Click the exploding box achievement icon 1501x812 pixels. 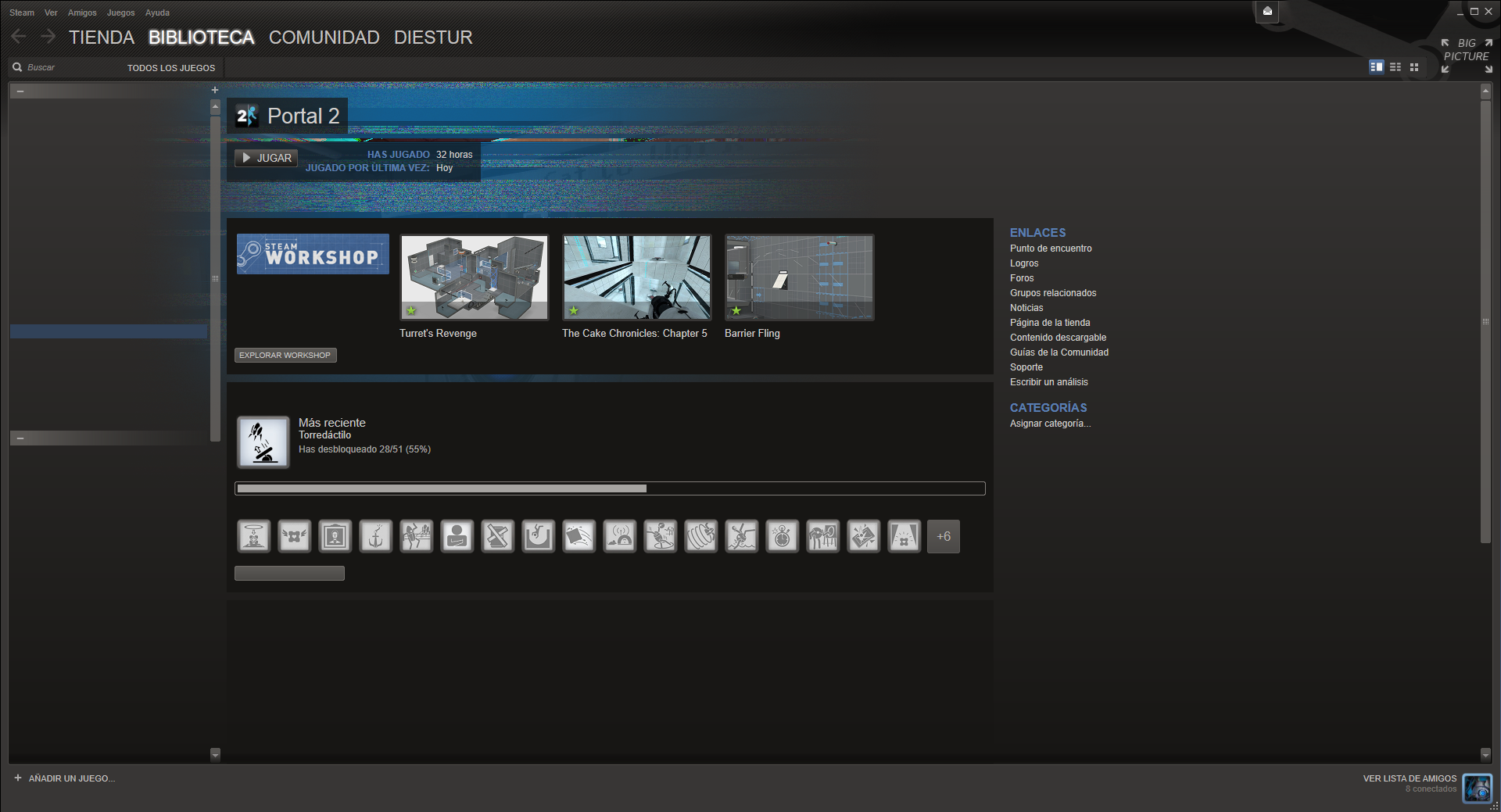pos(864,536)
